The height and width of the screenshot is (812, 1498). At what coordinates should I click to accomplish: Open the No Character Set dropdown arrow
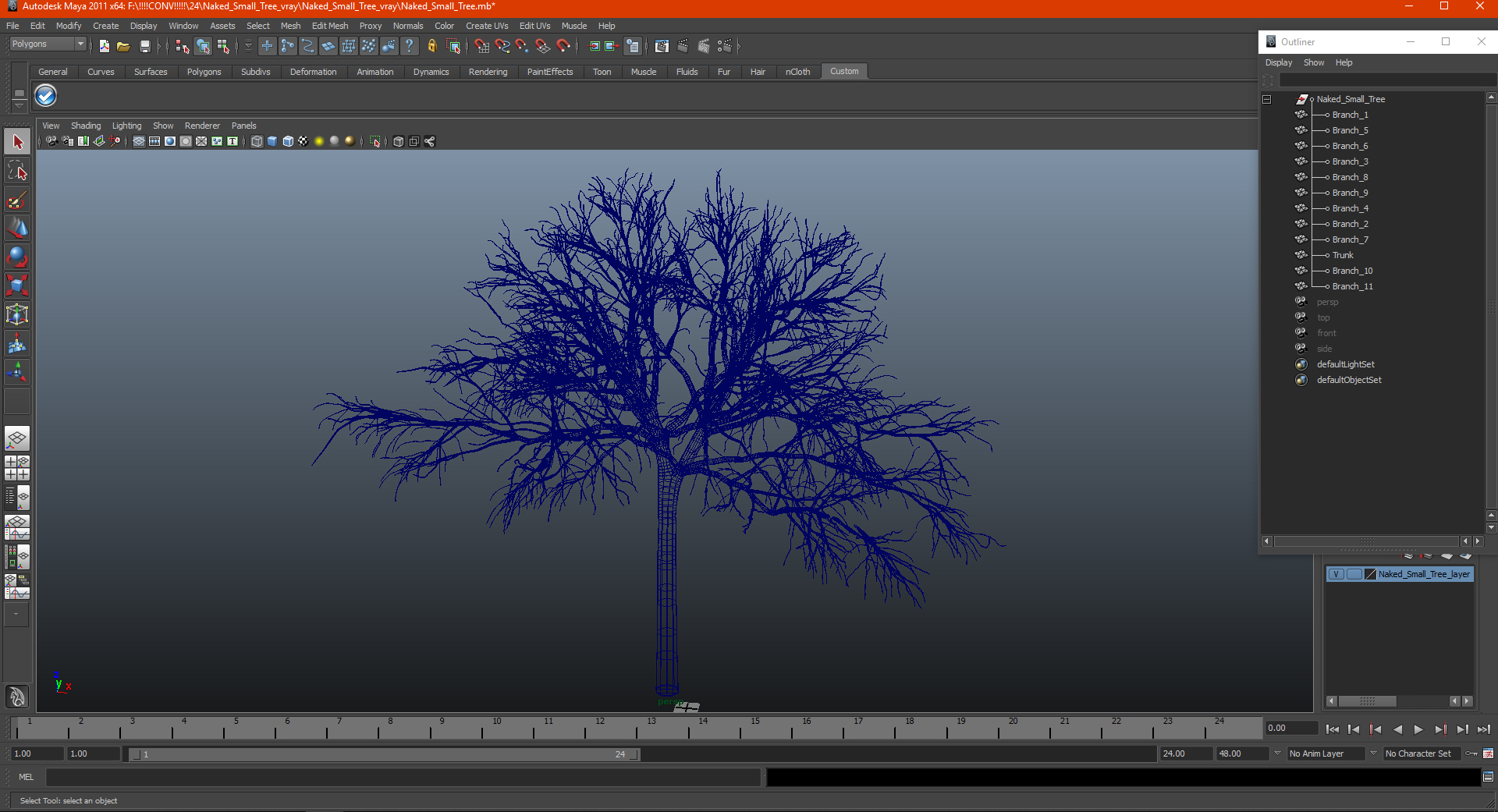pyautogui.click(x=1373, y=753)
